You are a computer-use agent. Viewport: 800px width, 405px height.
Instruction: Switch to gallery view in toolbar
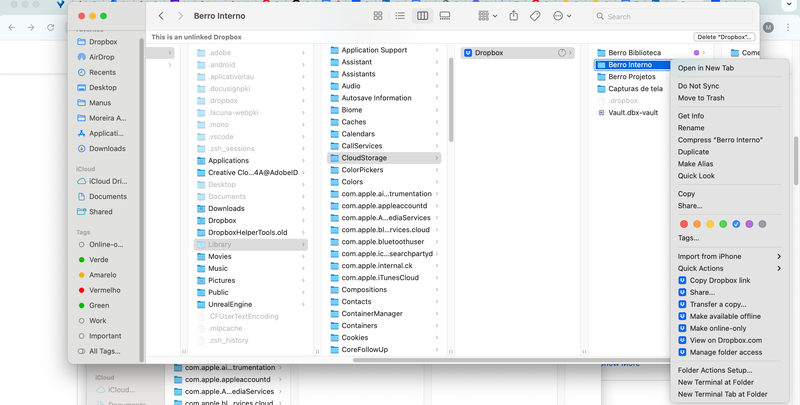click(x=444, y=16)
